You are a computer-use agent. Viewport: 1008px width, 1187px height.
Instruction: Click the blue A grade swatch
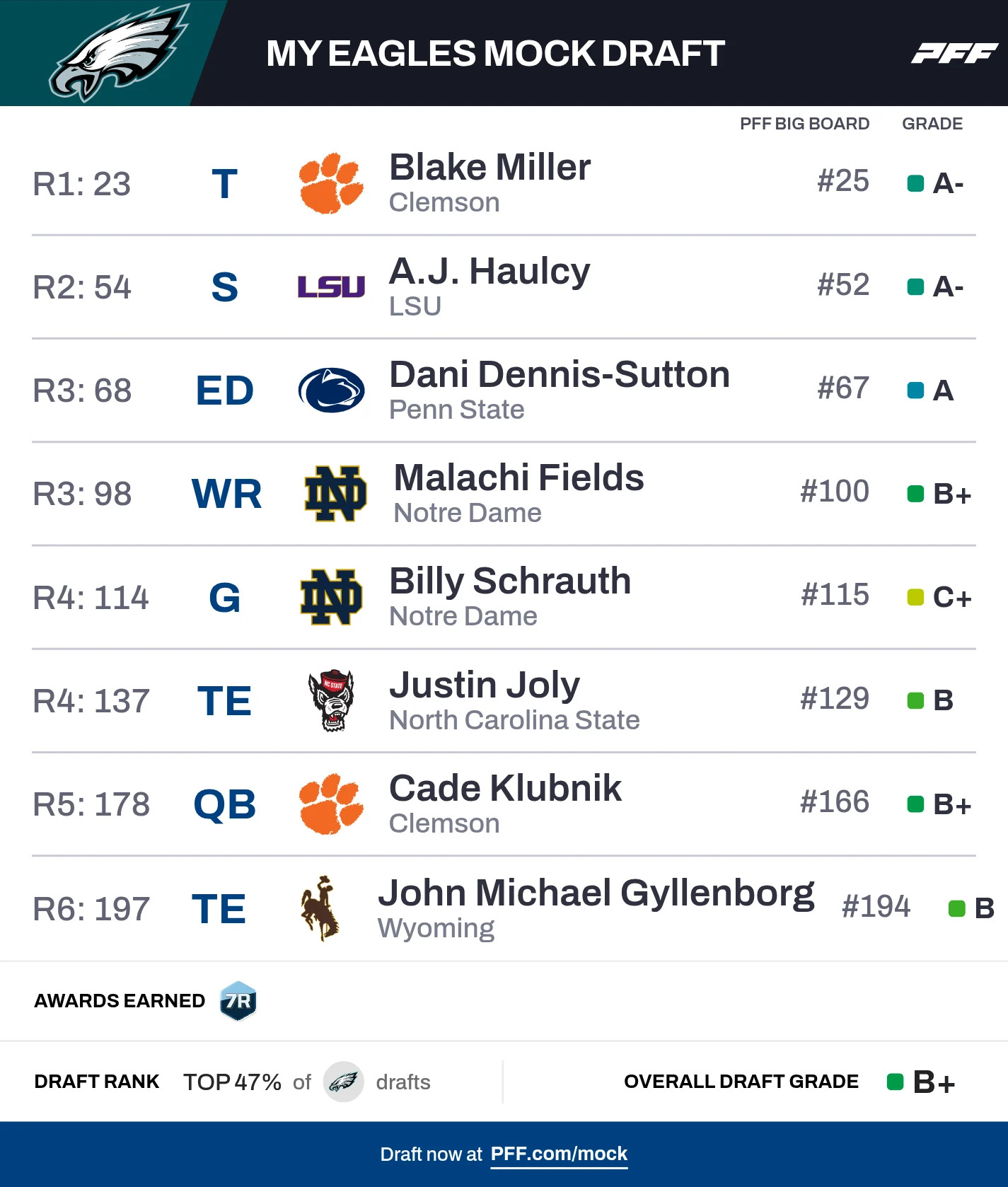pos(915,390)
